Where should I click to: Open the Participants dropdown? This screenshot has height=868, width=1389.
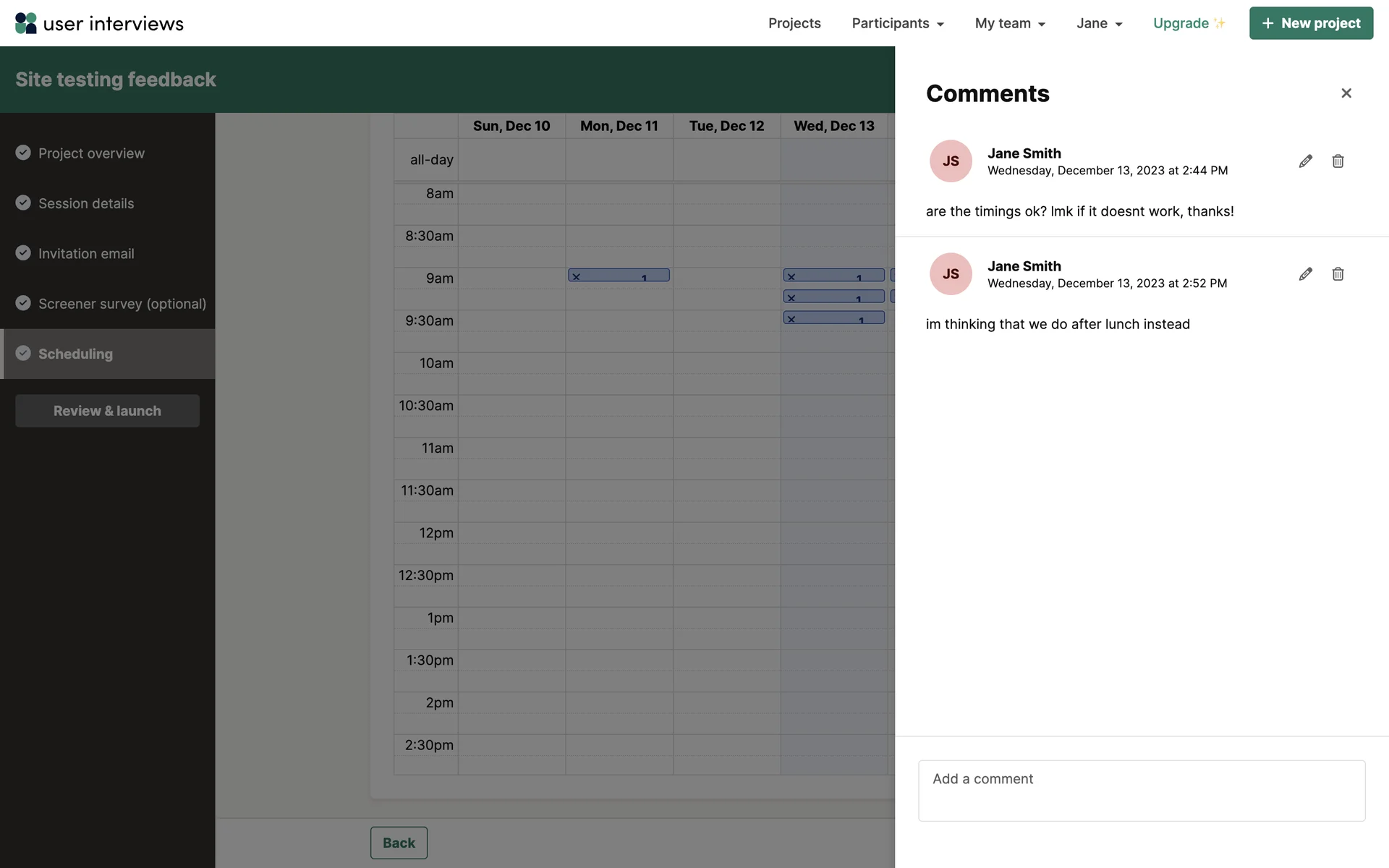897,23
